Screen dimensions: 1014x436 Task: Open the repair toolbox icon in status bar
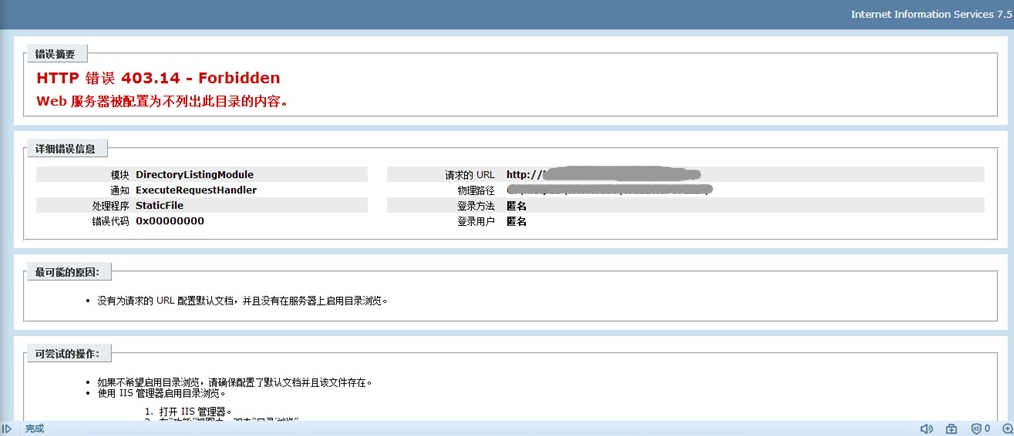pyautogui.click(x=952, y=429)
